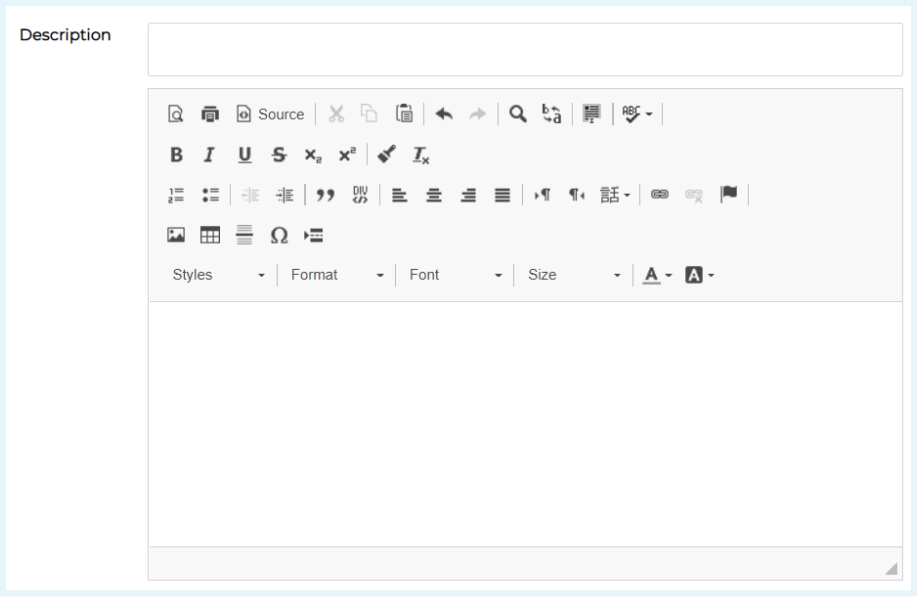Open the Set Language dropdown
This screenshot has width=918, height=597.
click(615, 195)
